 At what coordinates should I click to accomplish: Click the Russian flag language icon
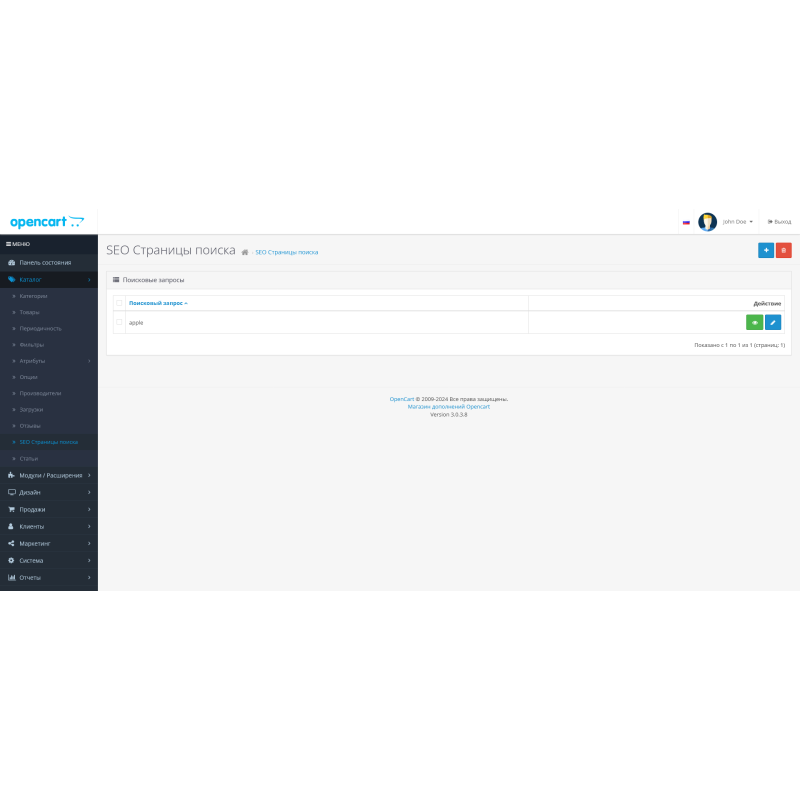tap(686, 222)
